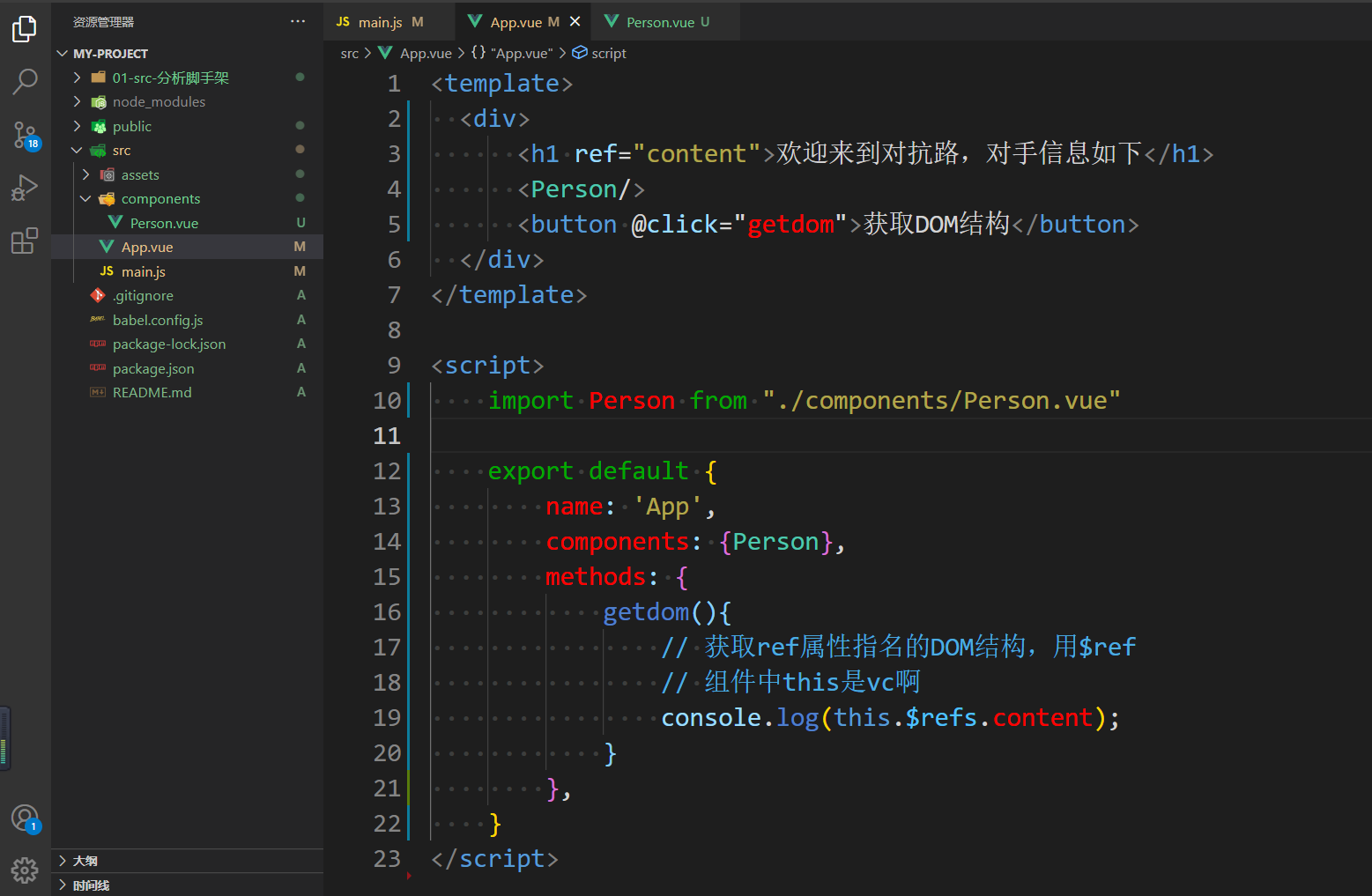The image size is (1372, 896).
Task: Open the Extensions view icon
Action: [25, 240]
